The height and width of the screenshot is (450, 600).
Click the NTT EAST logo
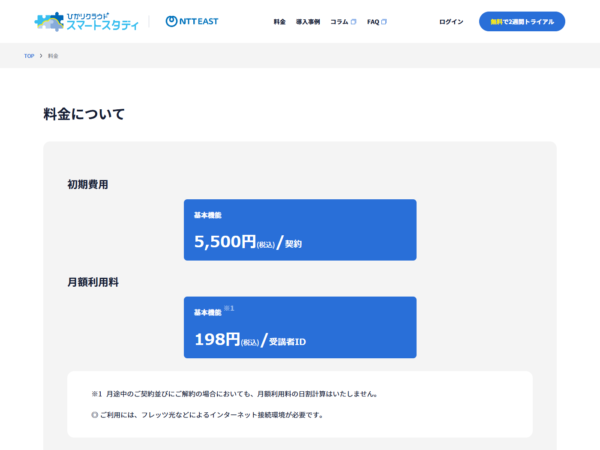[192, 21]
